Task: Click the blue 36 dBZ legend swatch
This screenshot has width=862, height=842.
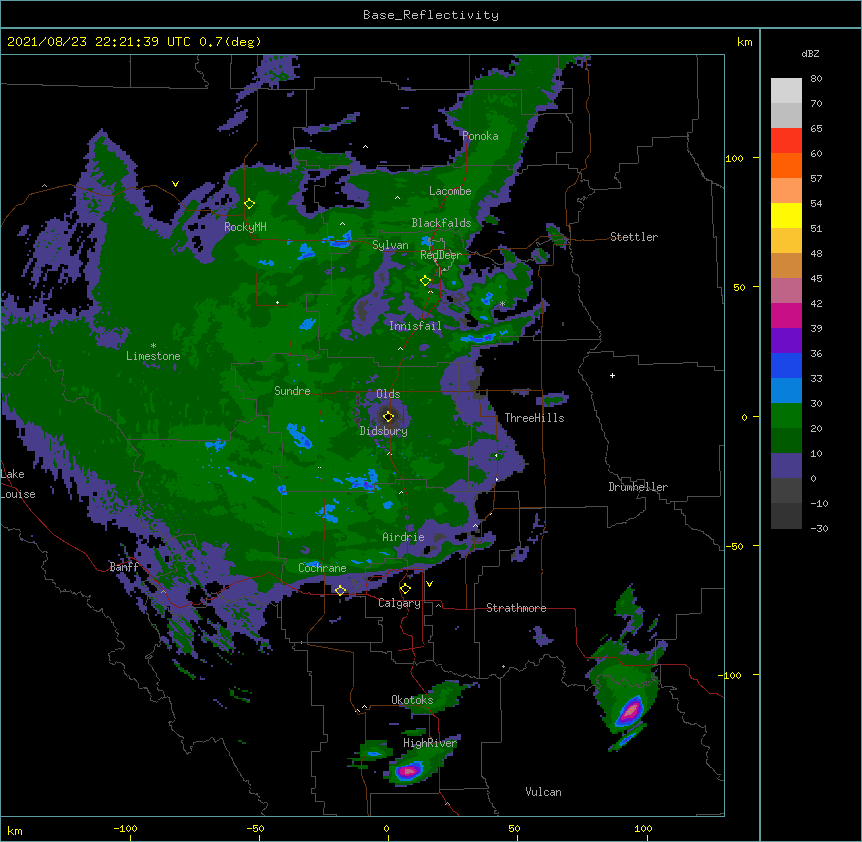Action: (786, 365)
